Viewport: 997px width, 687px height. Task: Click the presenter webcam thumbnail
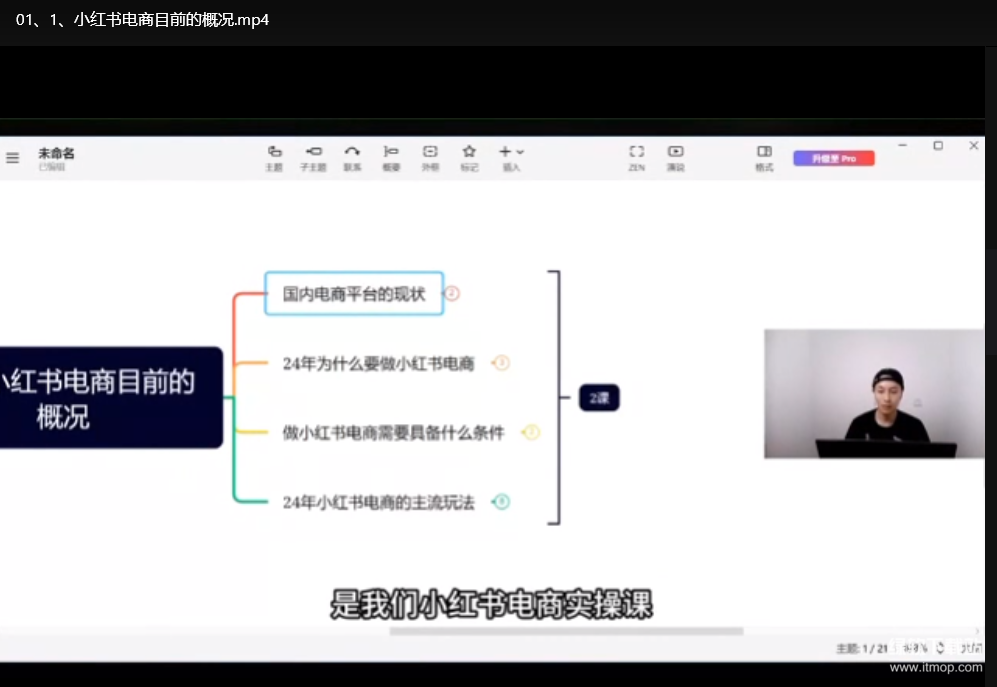[x=874, y=394]
